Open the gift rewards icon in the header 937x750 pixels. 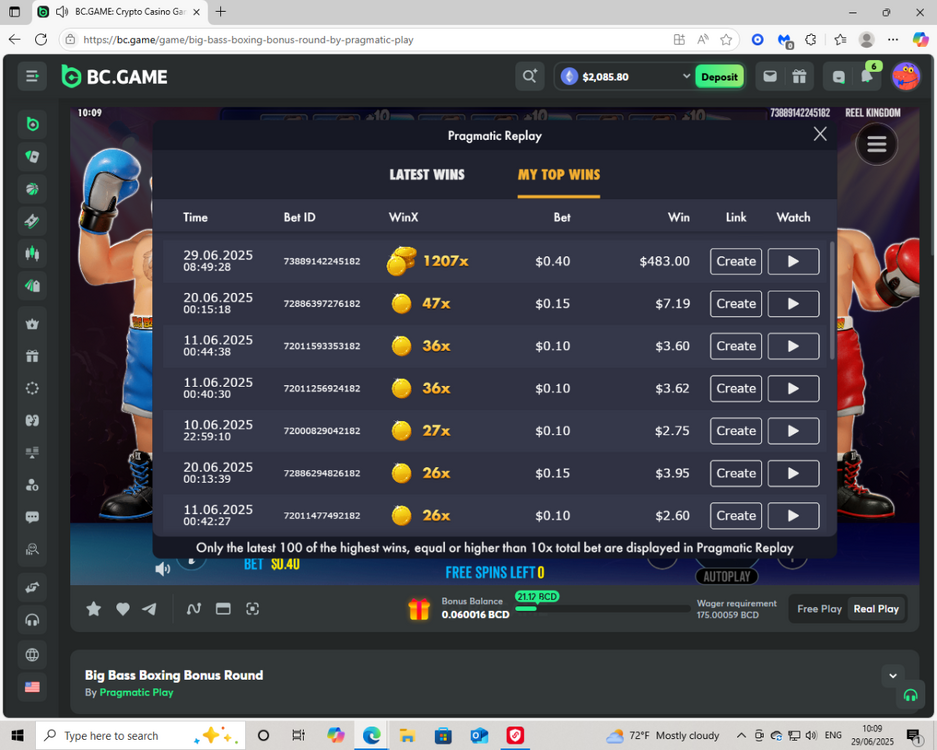[x=799, y=76]
